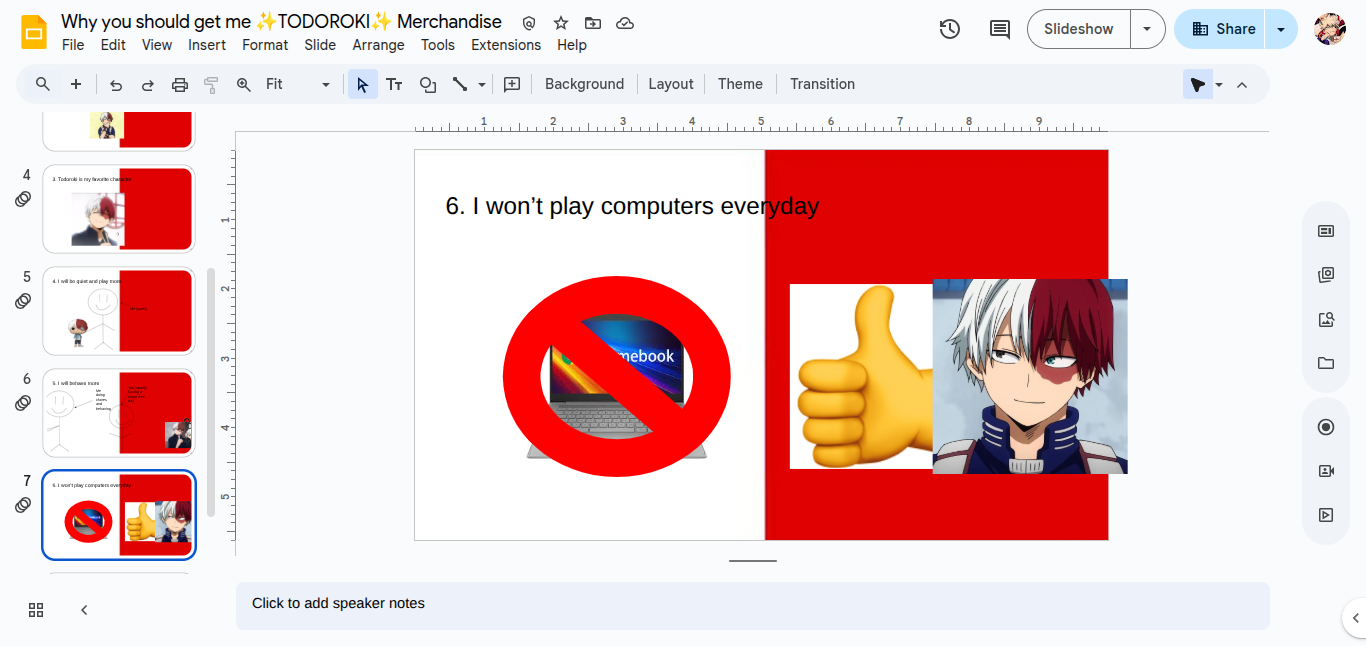Open the Google Slides home icon
The height and width of the screenshot is (646, 1366).
tap(35, 32)
